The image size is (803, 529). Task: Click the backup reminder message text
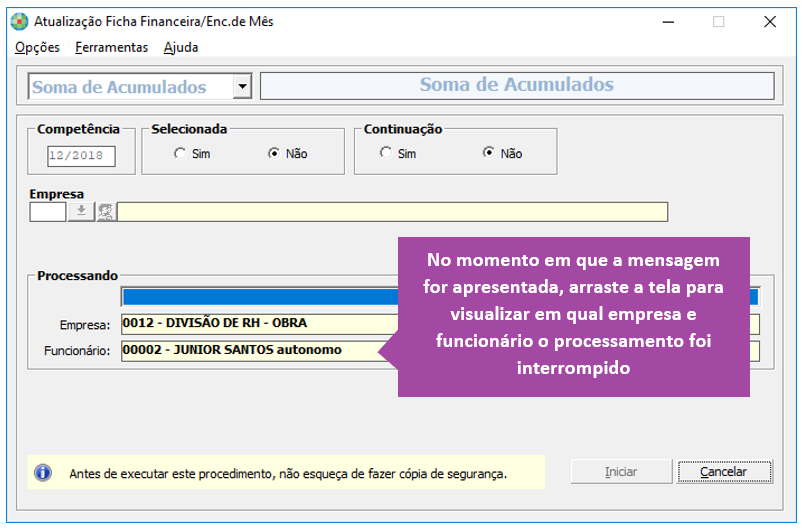click(288, 474)
